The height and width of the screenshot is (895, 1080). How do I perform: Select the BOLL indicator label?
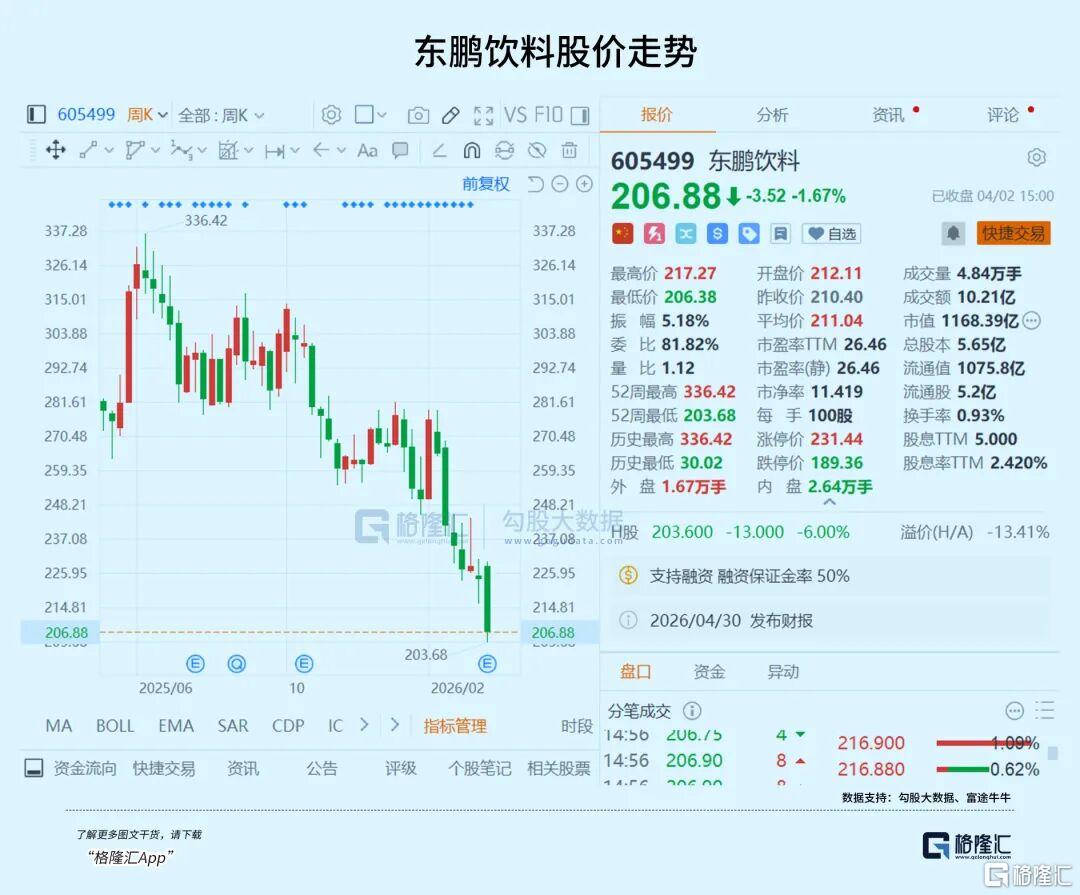[115, 726]
